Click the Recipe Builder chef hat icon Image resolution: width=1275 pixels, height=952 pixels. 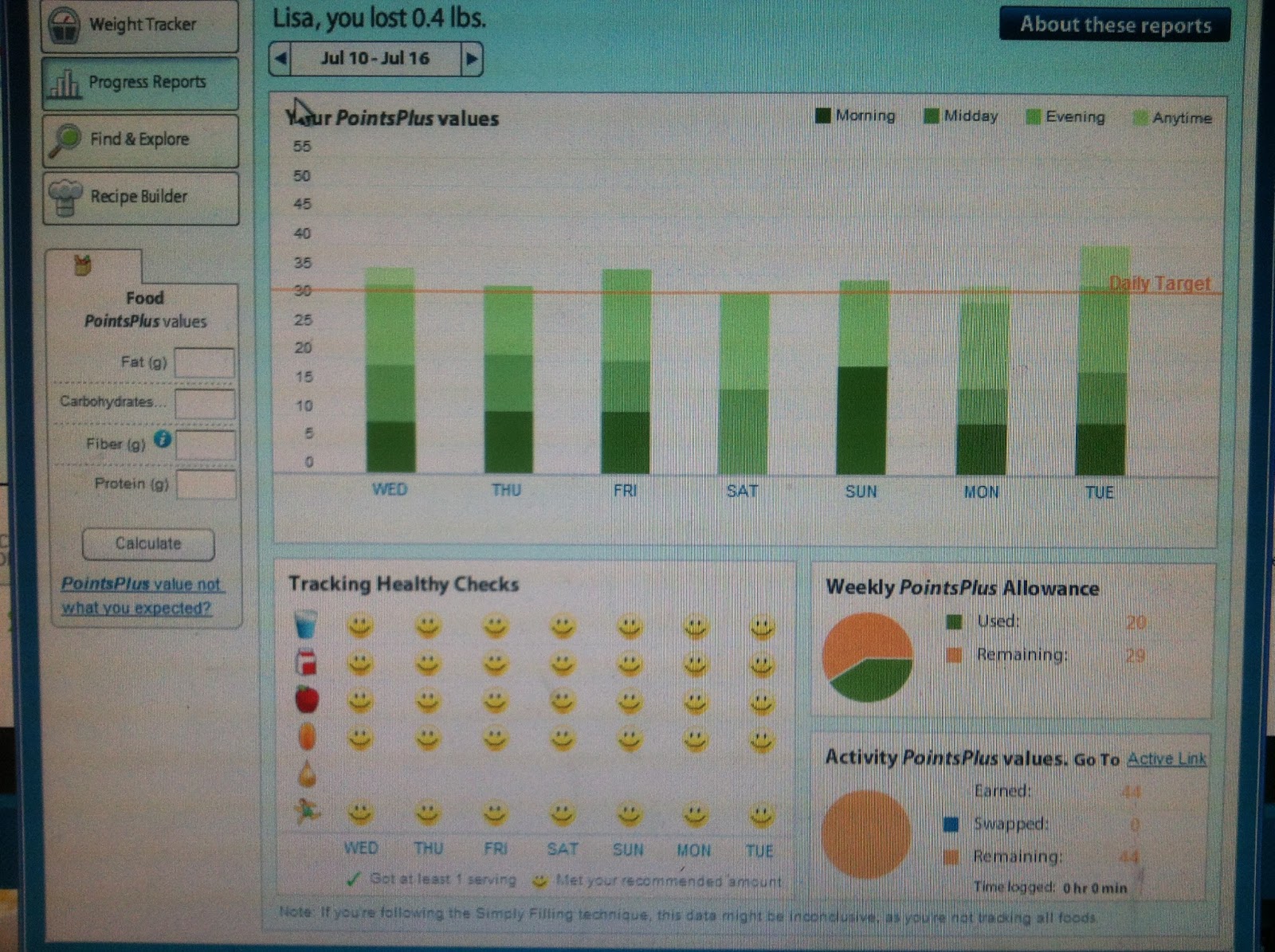point(65,197)
